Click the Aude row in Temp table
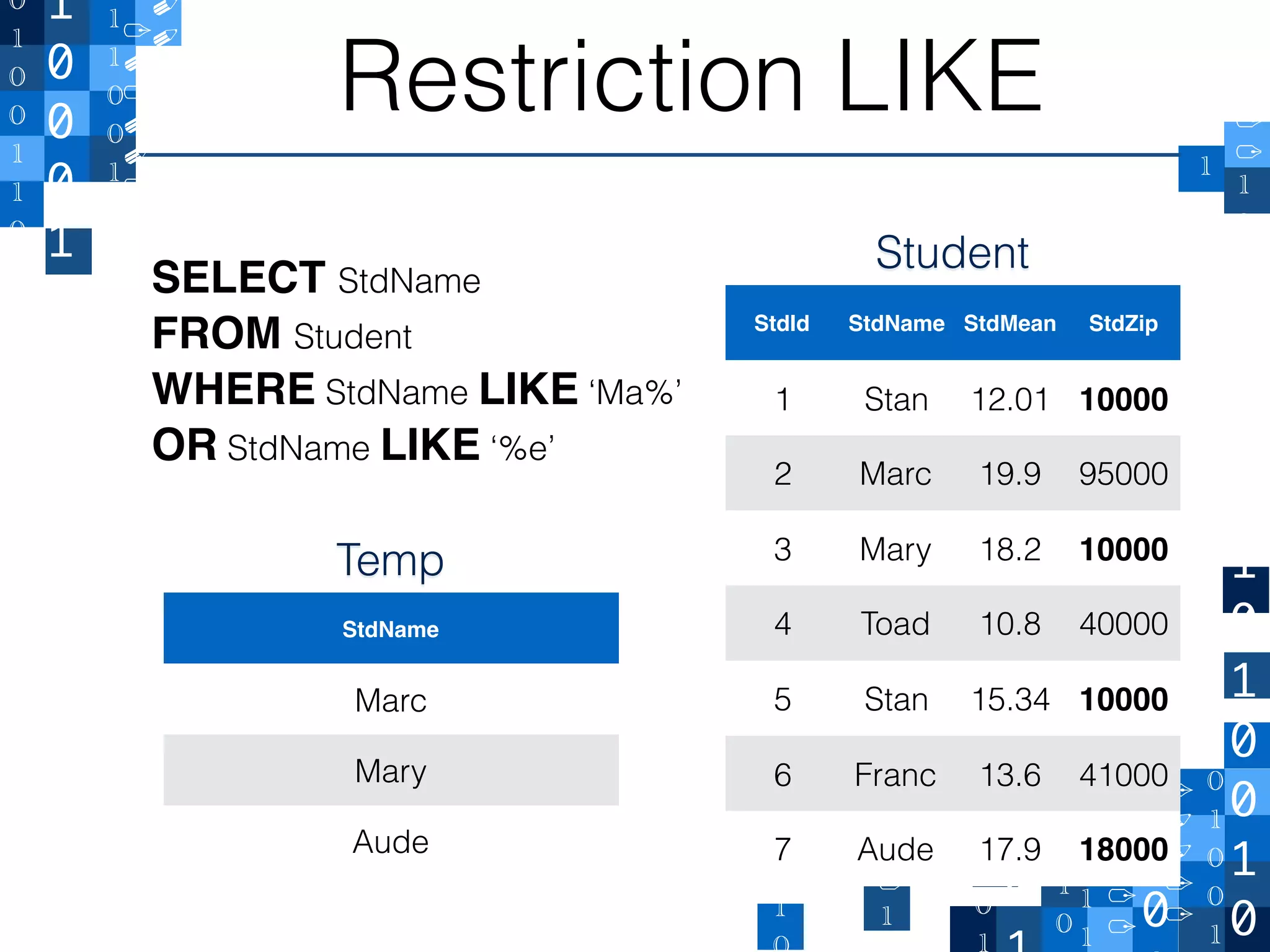This screenshot has width=1270, height=952. [x=391, y=842]
